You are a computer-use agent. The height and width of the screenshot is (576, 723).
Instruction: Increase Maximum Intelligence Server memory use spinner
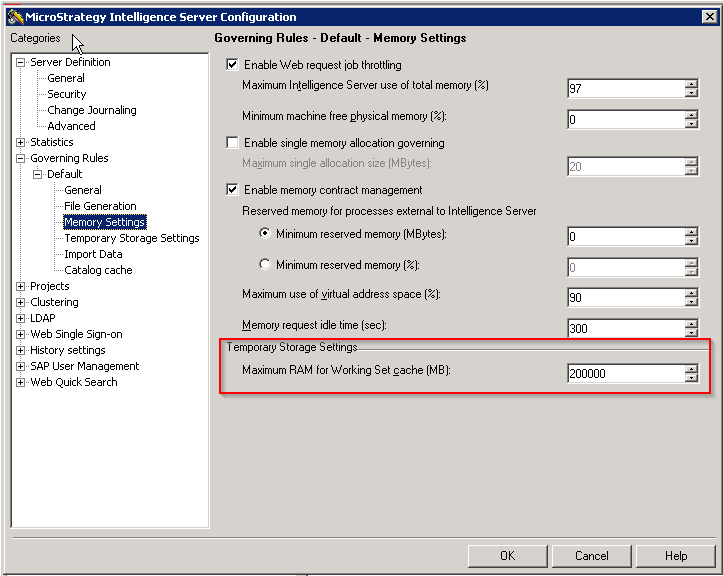(x=691, y=83)
